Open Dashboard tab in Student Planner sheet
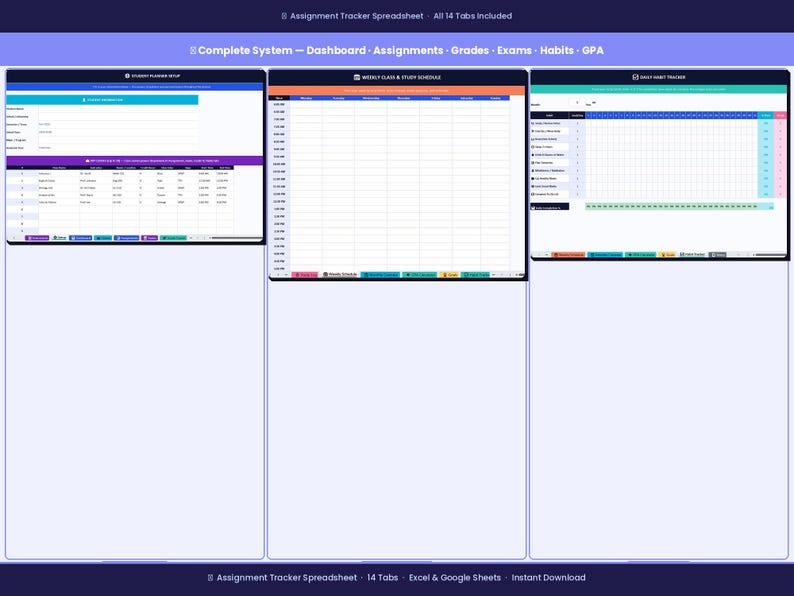This screenshot has height=596, width=794. click(x=81, y=238)
